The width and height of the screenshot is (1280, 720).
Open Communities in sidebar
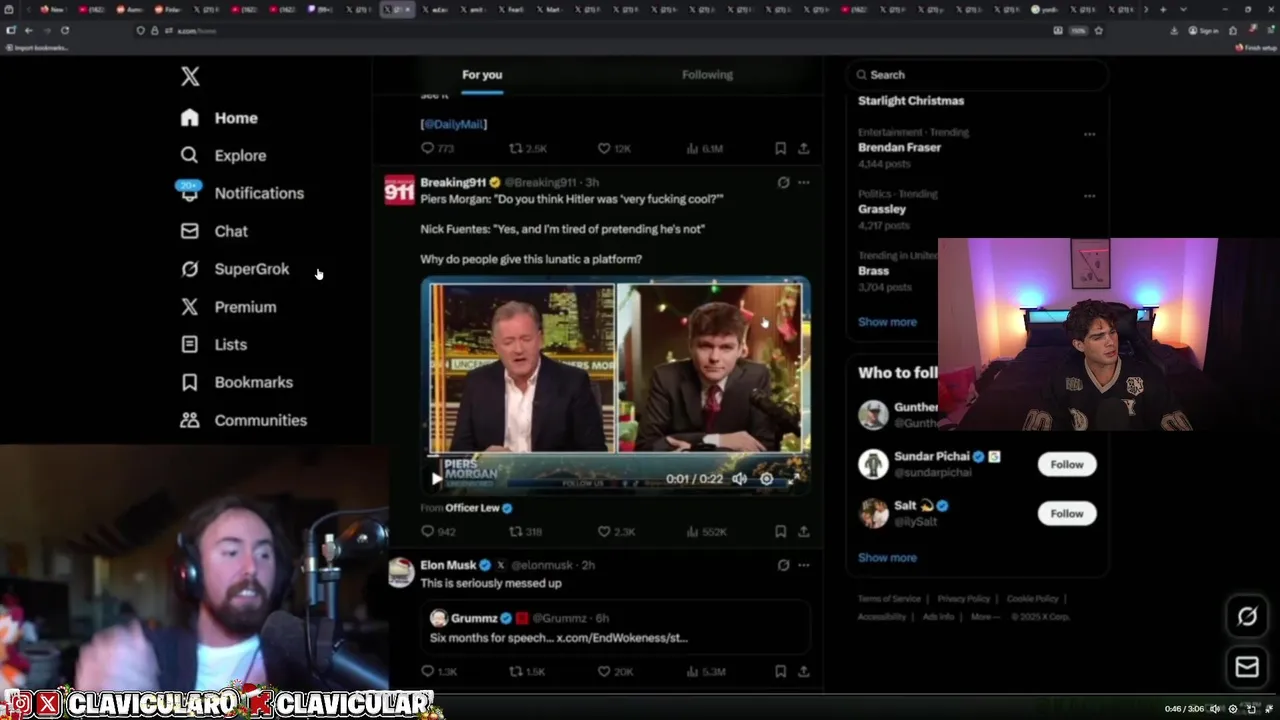point(243,420)
